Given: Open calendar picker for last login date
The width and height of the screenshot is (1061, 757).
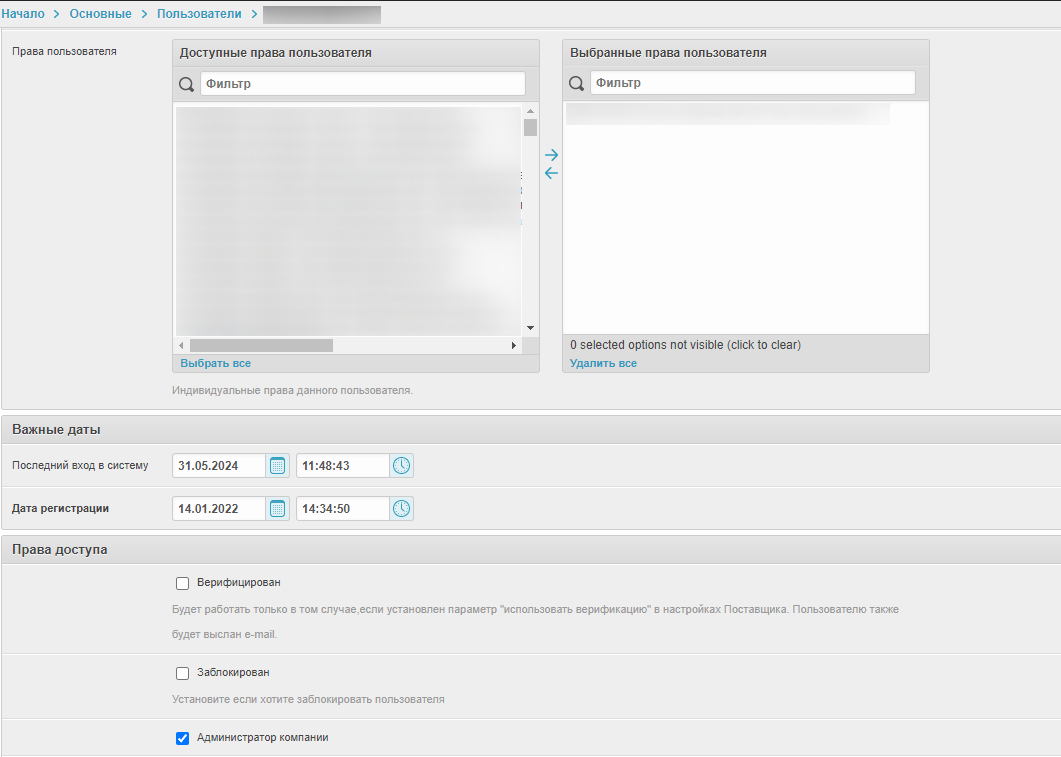Looking at the screenshot, I should (x=278, y=466).
